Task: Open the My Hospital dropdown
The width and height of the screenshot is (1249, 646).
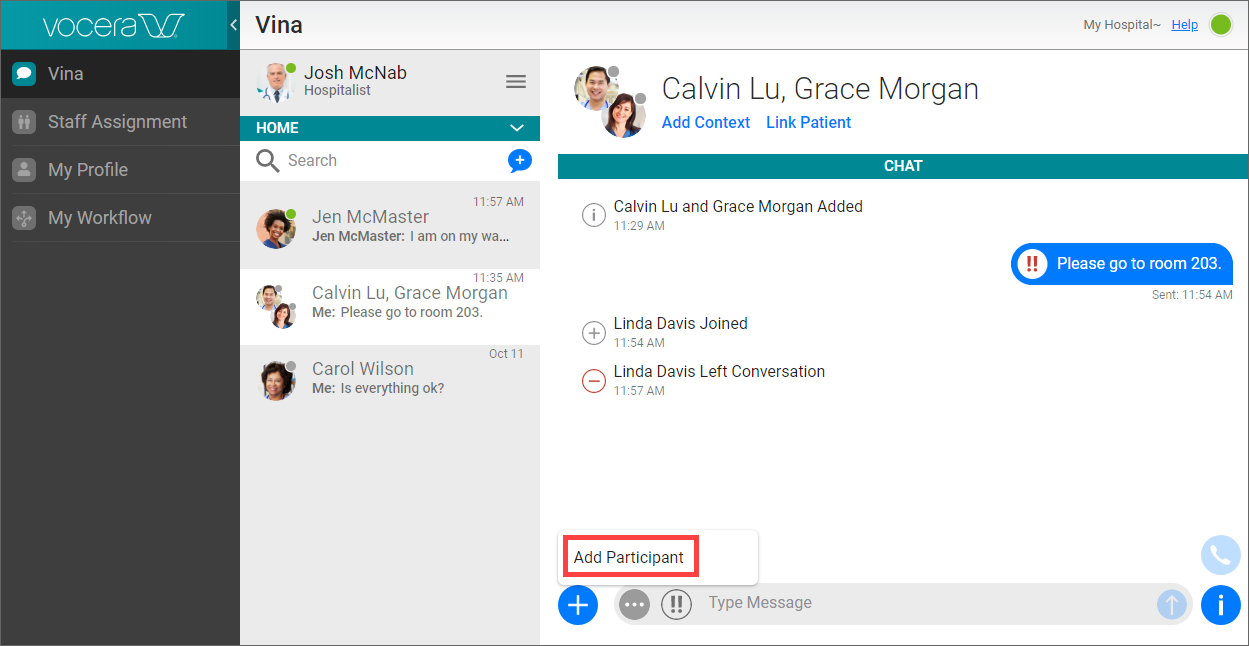Action: [1121, 24]
